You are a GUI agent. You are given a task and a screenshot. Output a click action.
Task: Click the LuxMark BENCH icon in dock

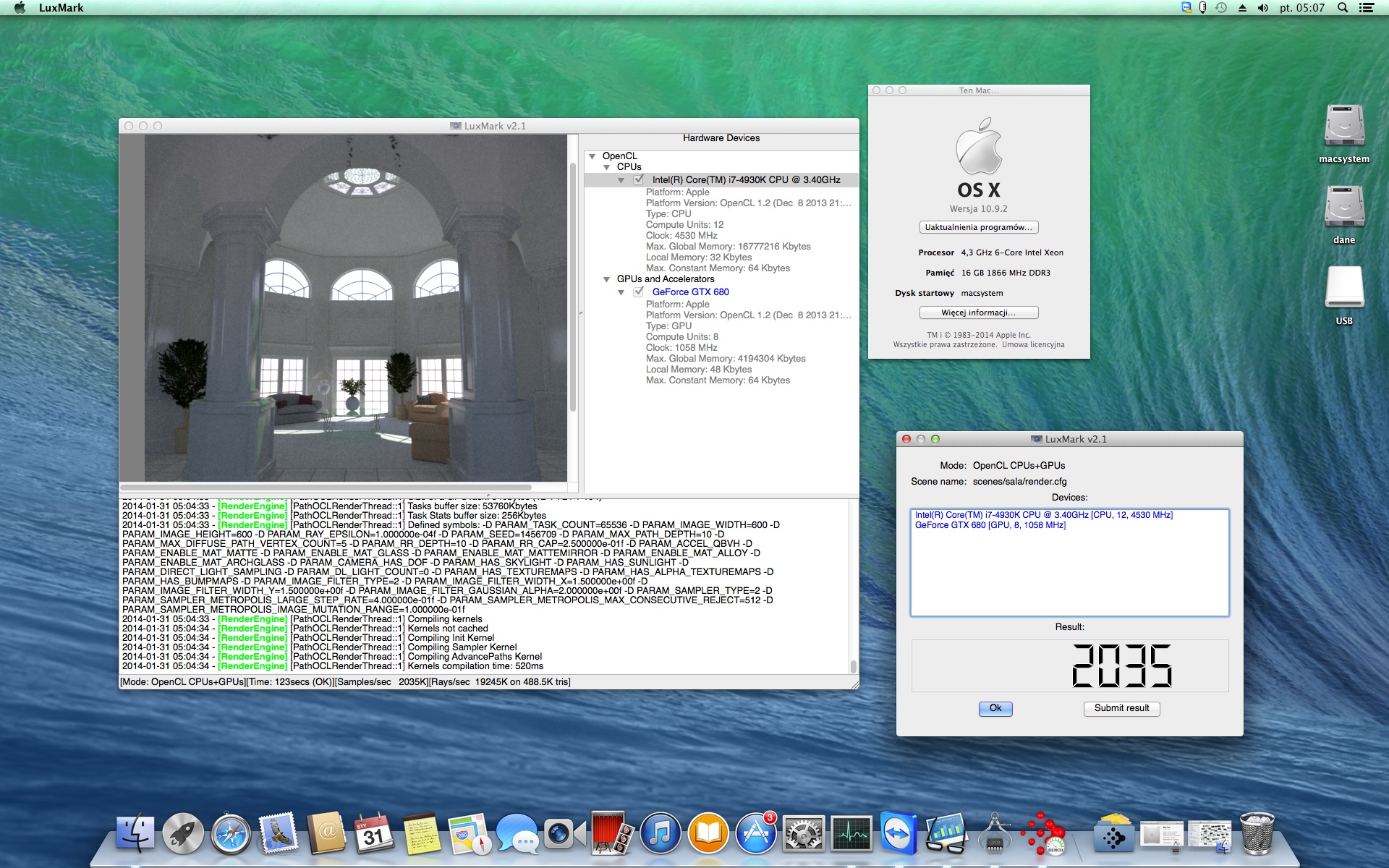coord(1042,834)
